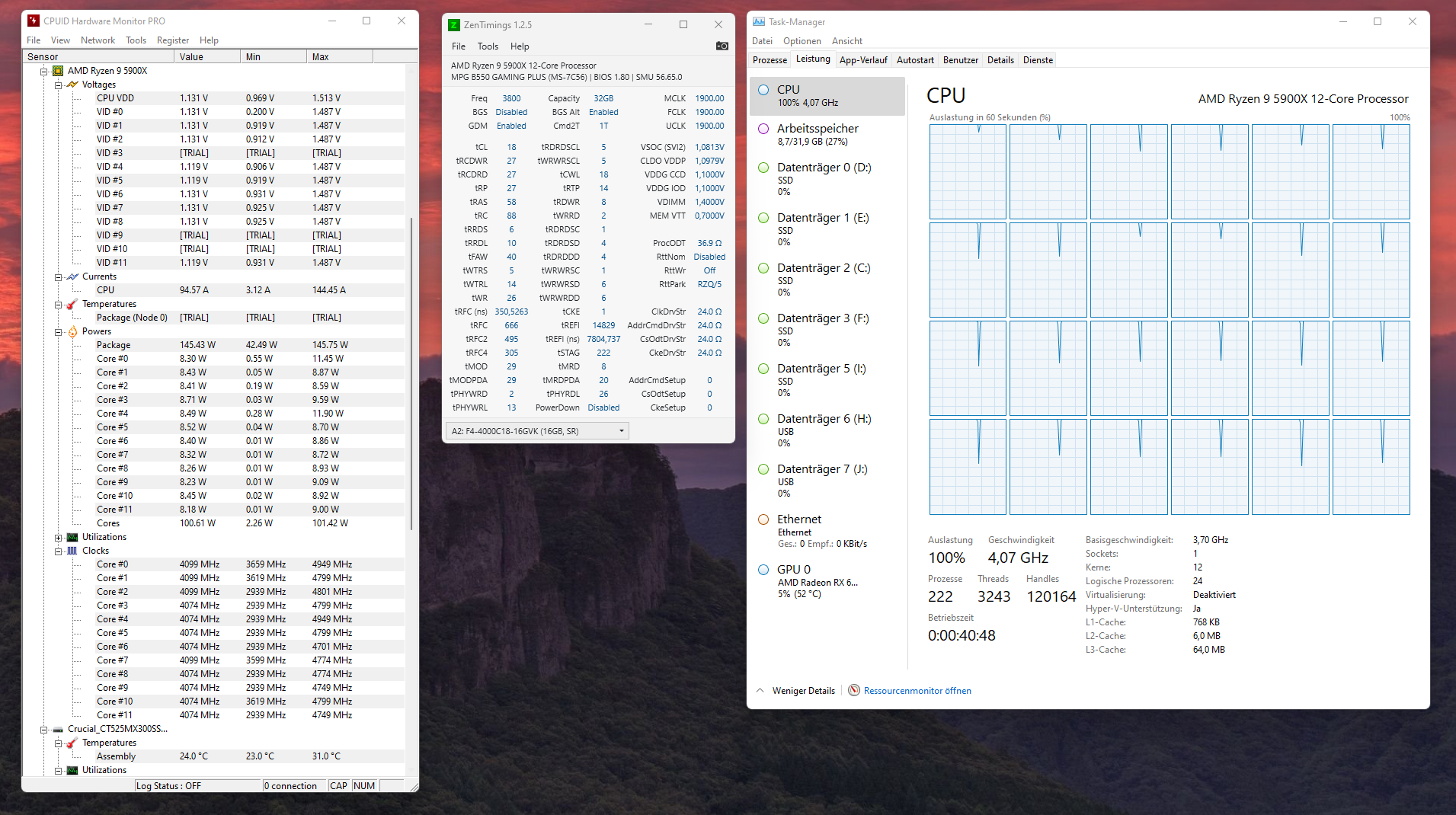Select Datenträger 5 (I:) circle indicator
The height and width of the screenshot is (815, 1456).
click(x=763, y=369)
